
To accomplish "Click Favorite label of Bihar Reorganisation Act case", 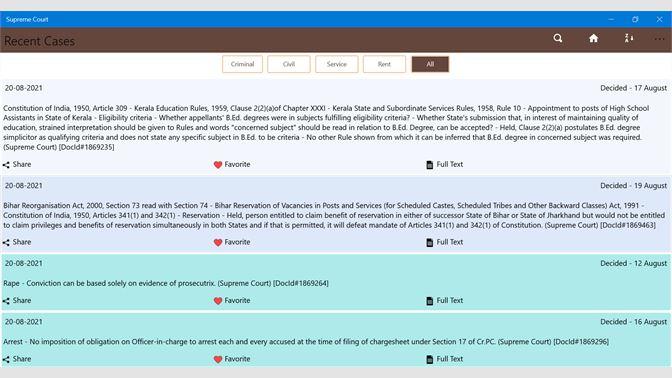I will click(237, 242).
